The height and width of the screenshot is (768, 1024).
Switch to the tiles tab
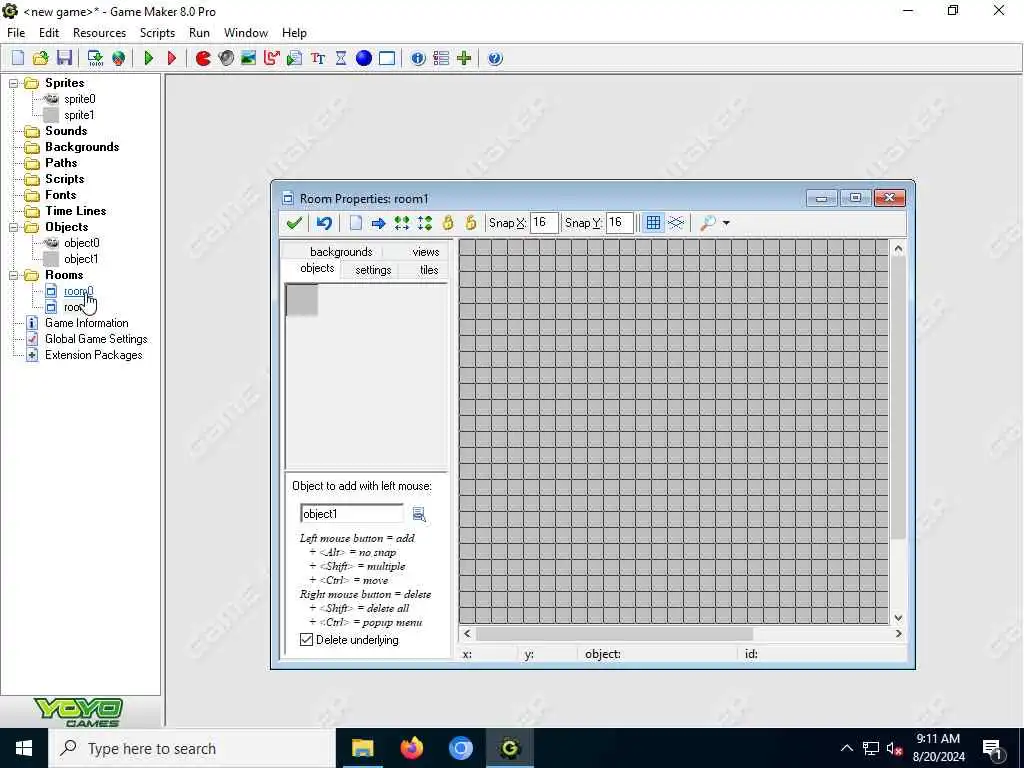(429, 270)
